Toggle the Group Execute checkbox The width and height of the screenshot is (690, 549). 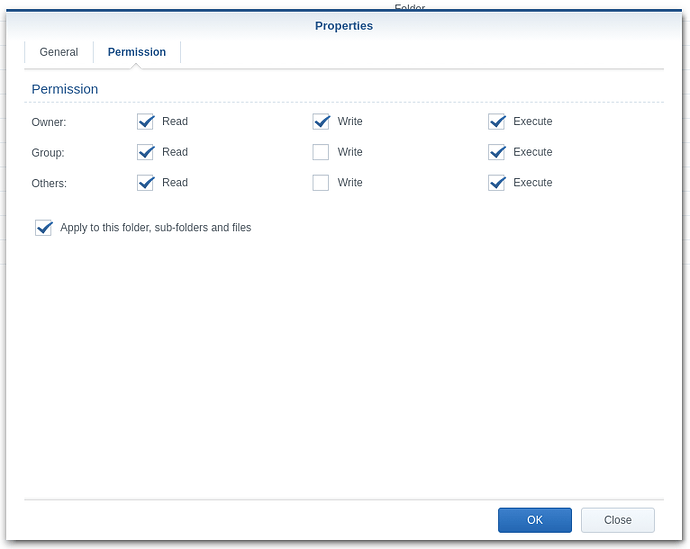pos(497,152)
